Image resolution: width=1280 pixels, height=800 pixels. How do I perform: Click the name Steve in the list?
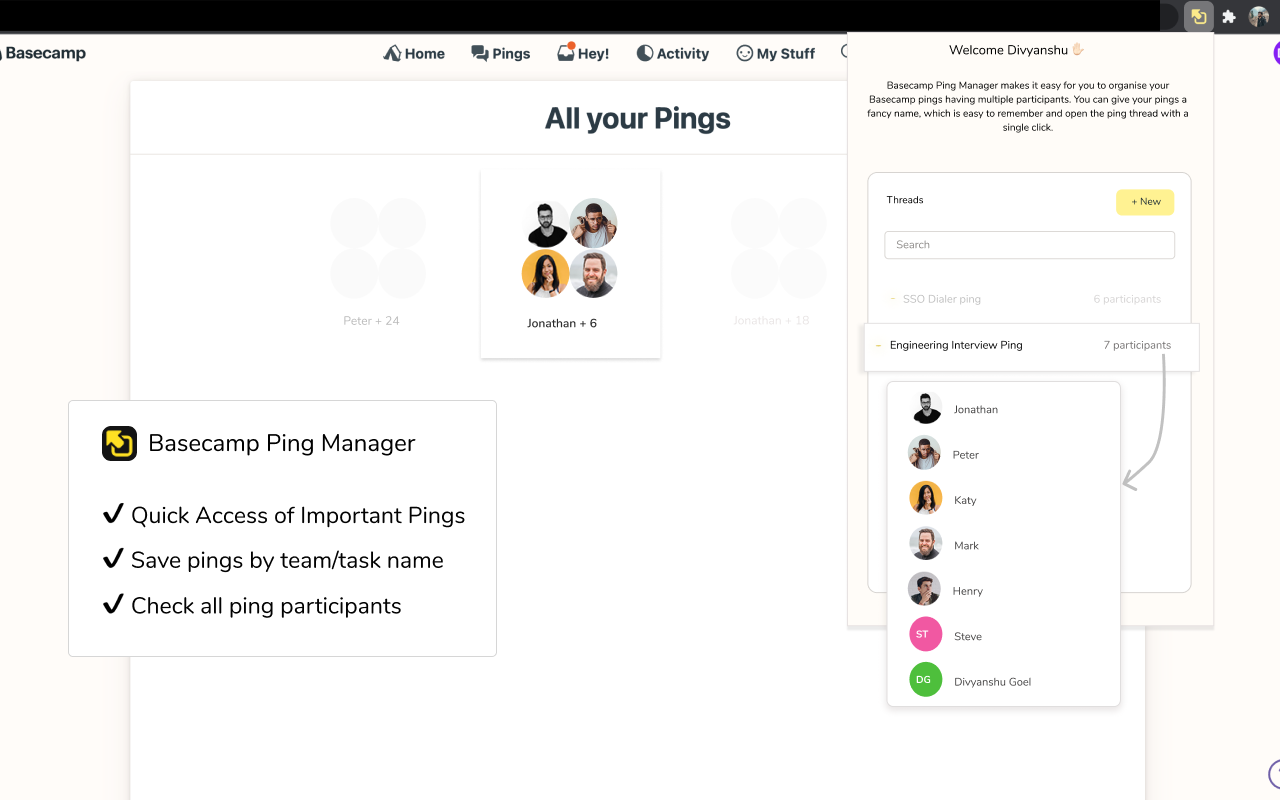pos(968,637)
